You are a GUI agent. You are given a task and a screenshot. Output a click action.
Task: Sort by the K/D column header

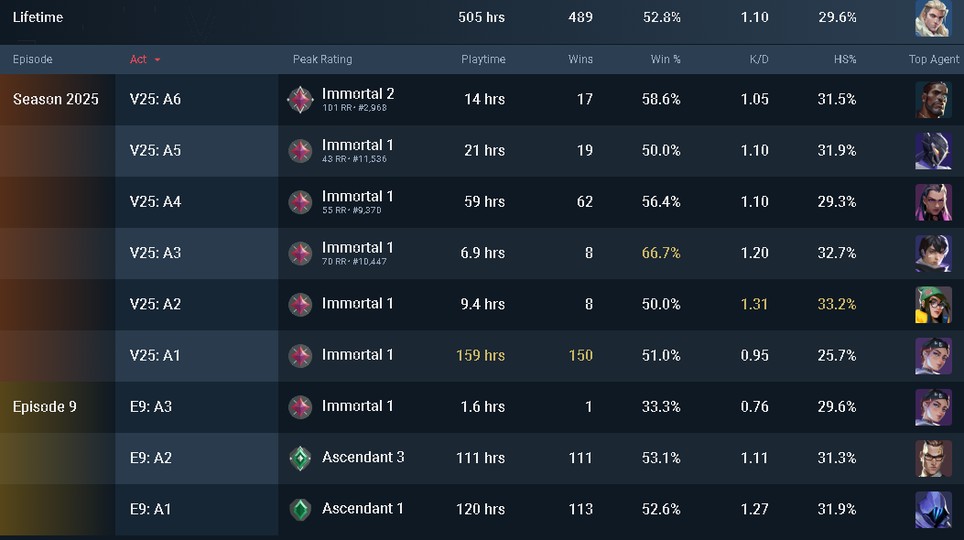[x=759, y=60]
